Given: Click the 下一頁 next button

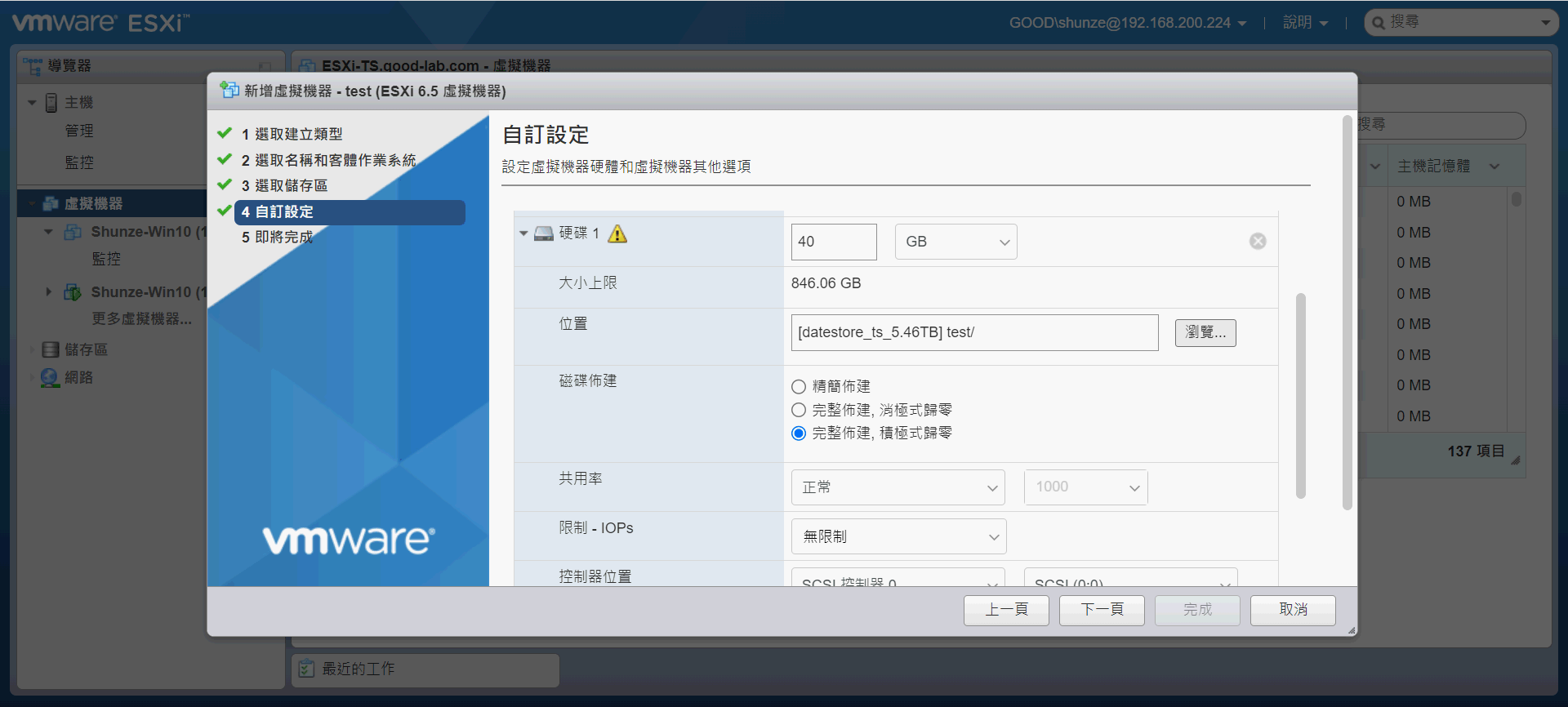Looking at the screenshot, I should [1101, 610].
